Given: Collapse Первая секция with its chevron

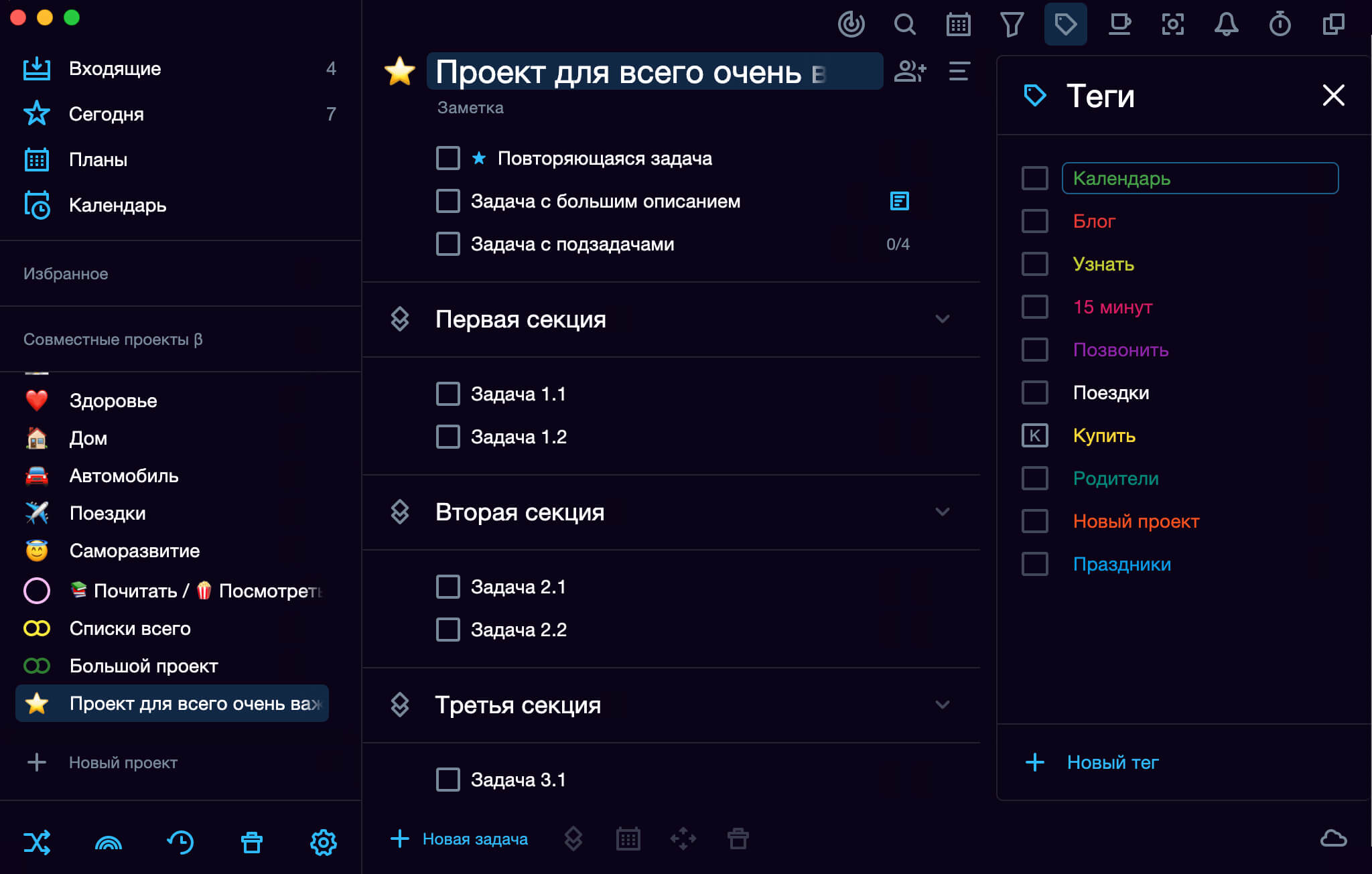Looking at the screenshot, I should pos(943,319).
